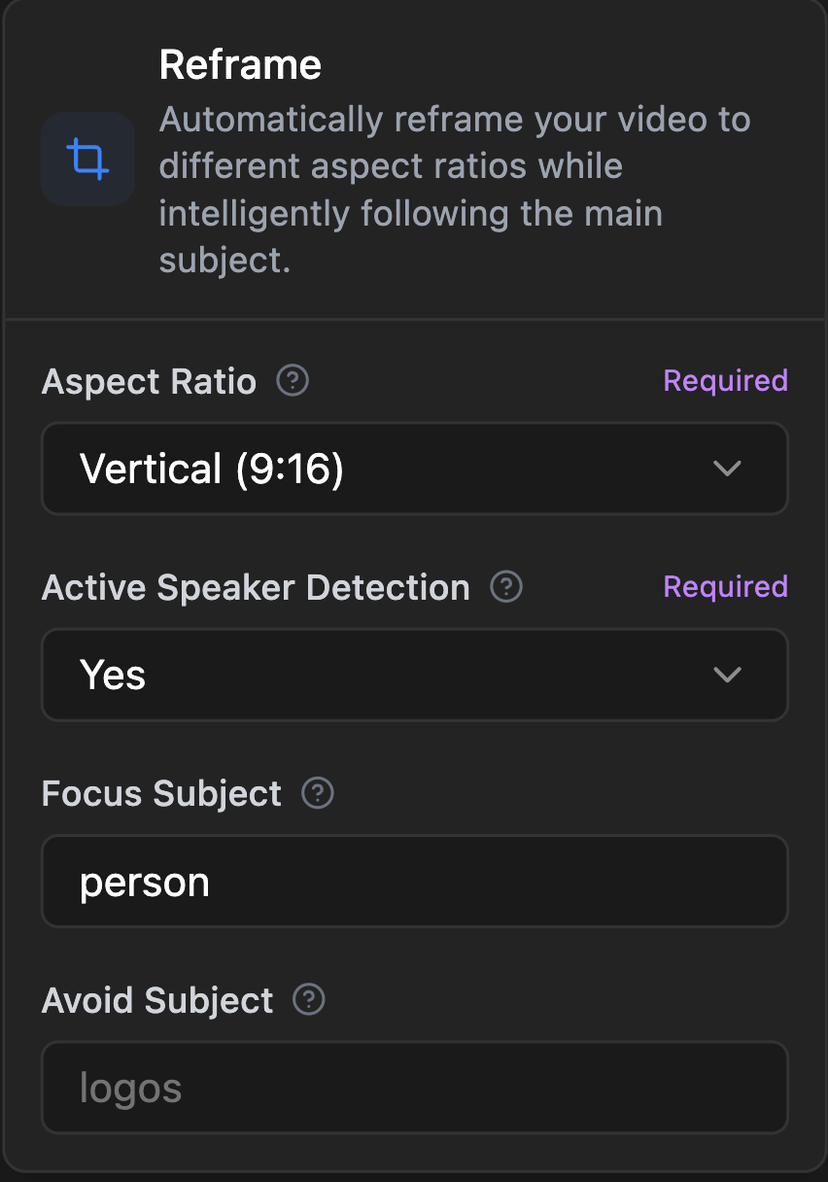828x1182 pixels.
Task: Select the Reframe title heading
Action: tap(241, 65)
